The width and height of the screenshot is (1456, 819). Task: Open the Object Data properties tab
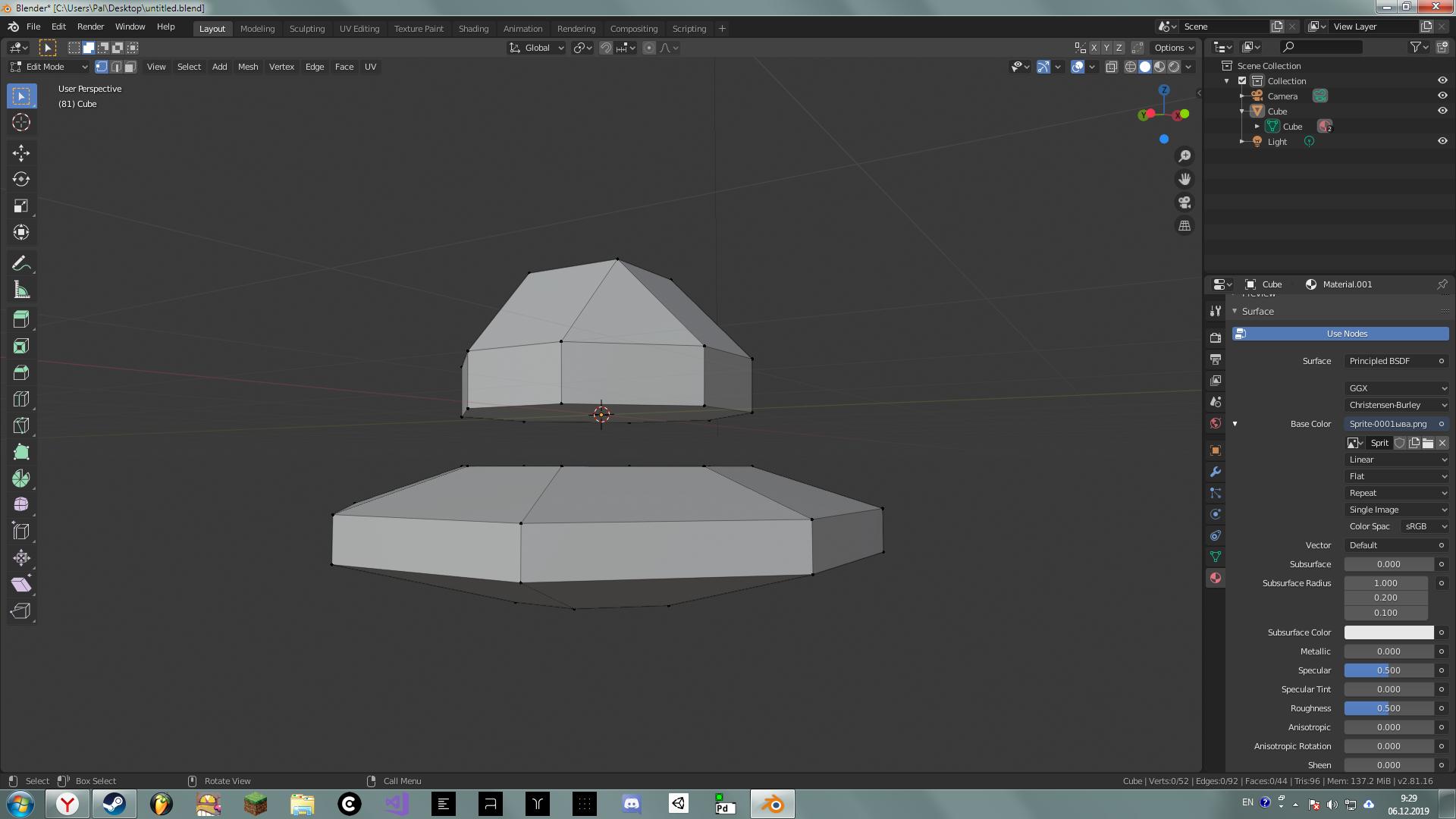tap(1216, 556)
